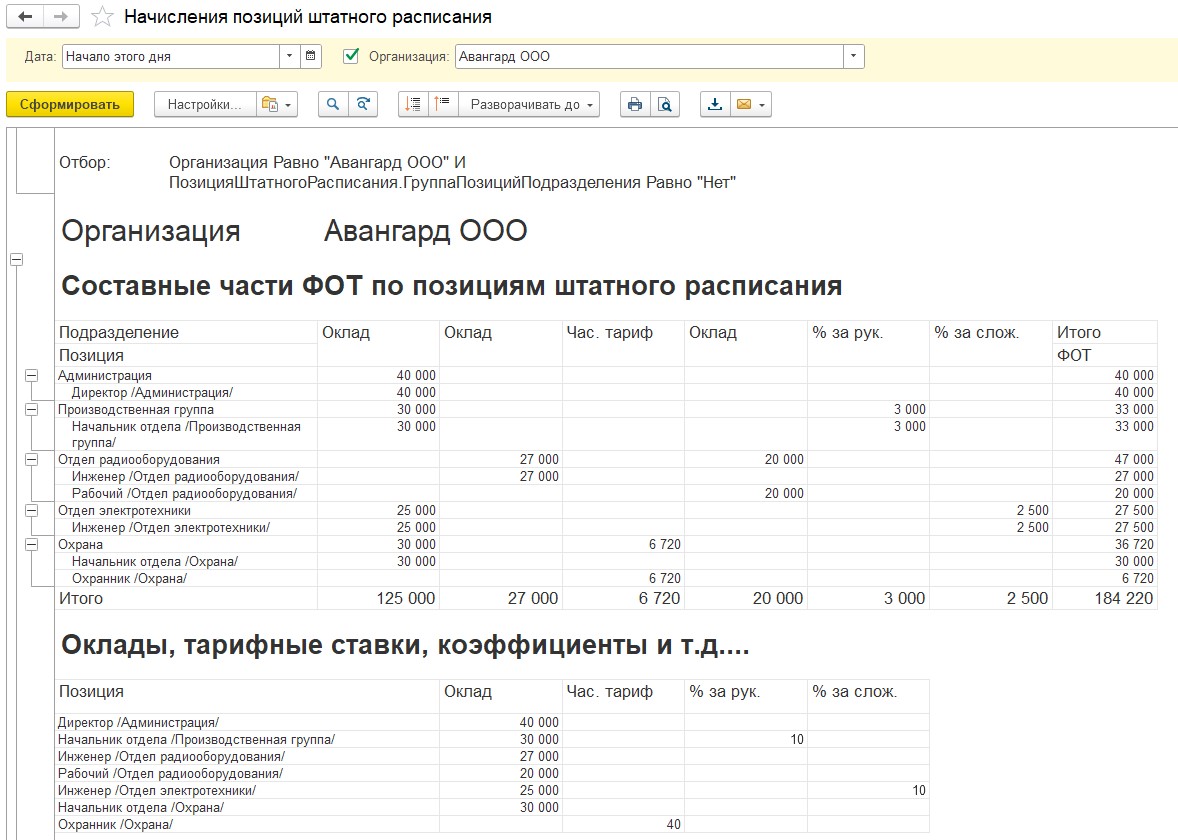This screenshot has height=840, width=1178.
Task: Add report to favorites with star icon
Action: pos(102,17)
